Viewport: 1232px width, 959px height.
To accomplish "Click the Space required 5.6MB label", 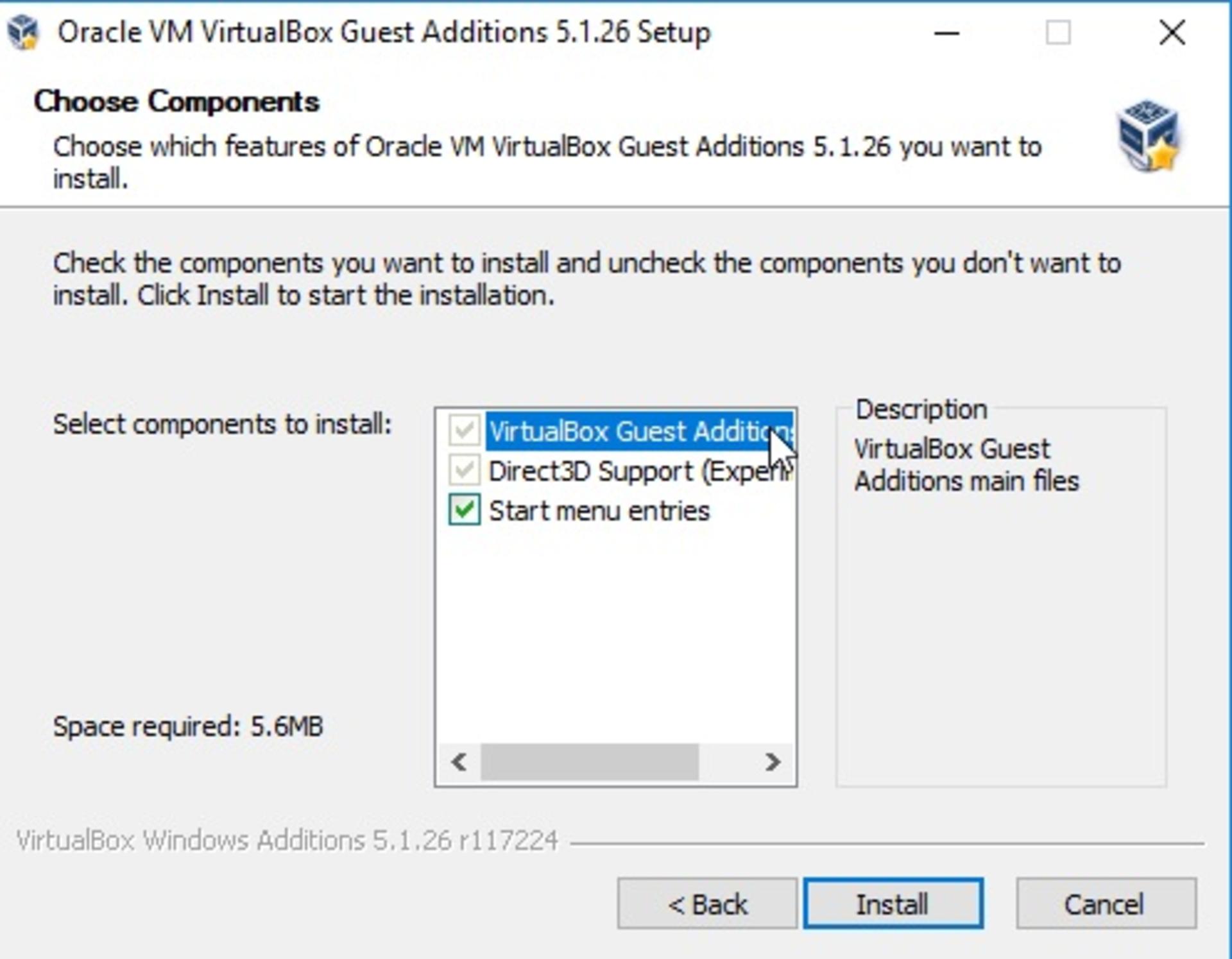I will click(x=188, y=727).
